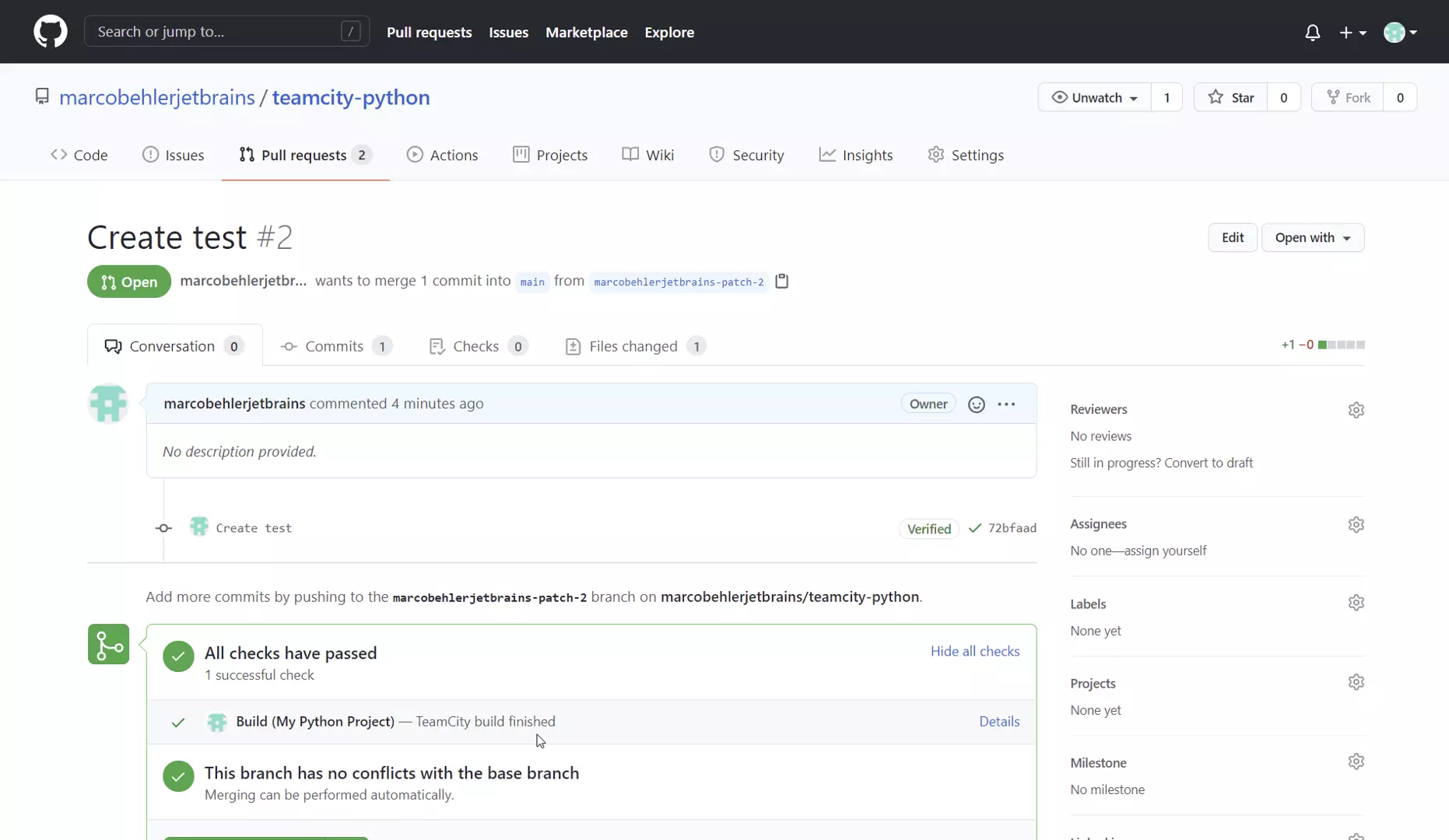Viewport: 1449px width, 840px height.
Task: Open the notifications bell
Action: (1312, 33)
